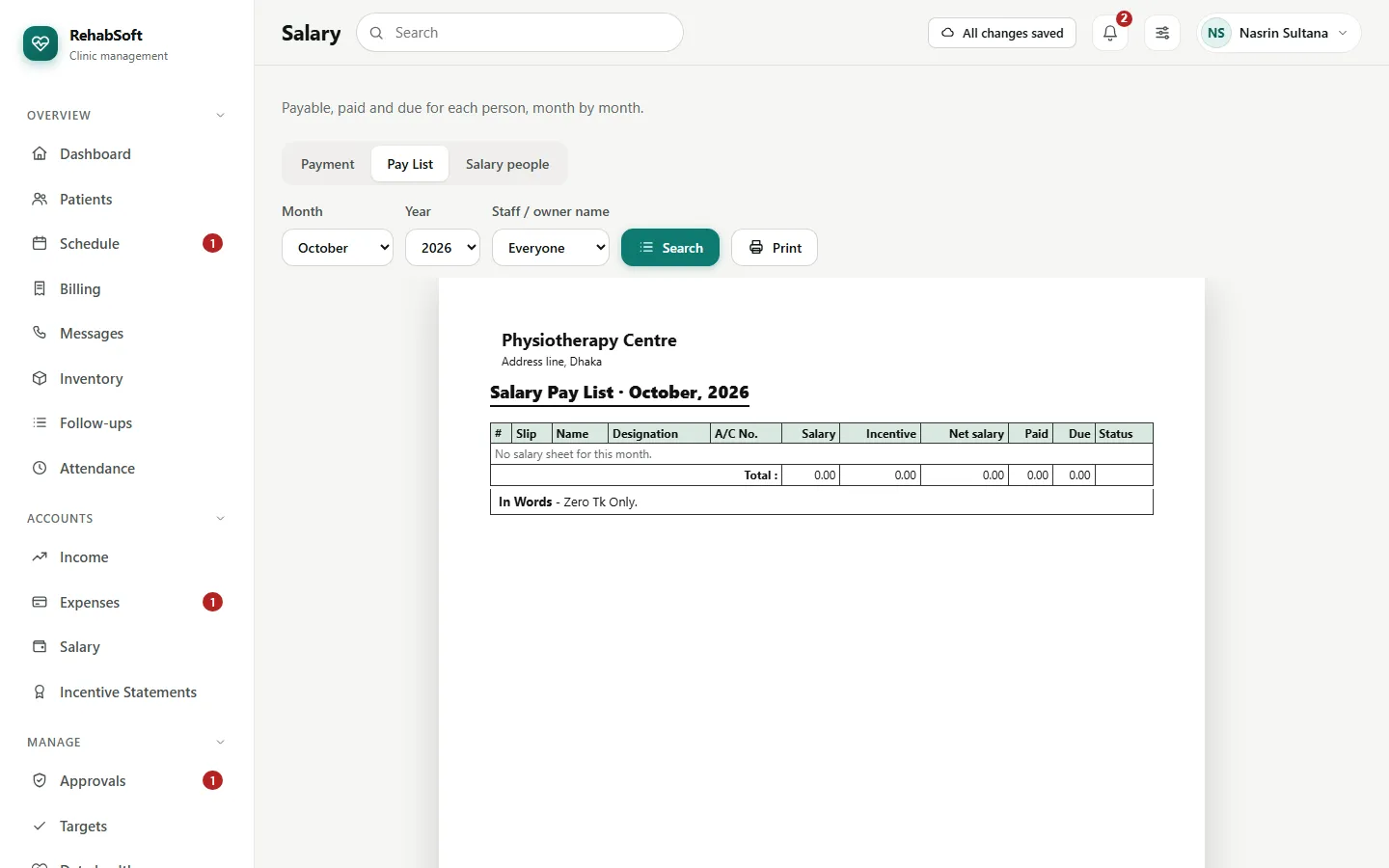Click the RehabSoft heart logo icon
Image resolution: width=1389 pixels, height=868 pixels.
(41, 43)
